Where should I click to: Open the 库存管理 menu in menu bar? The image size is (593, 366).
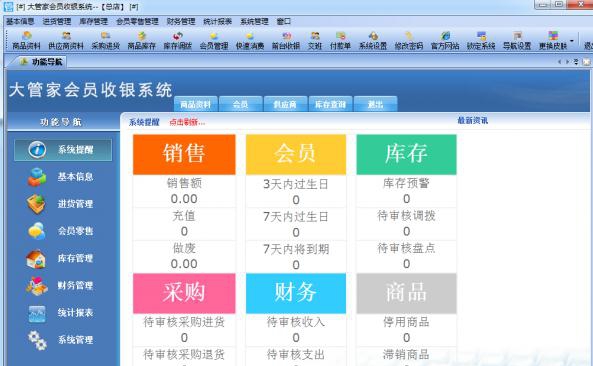click(93, 22)
